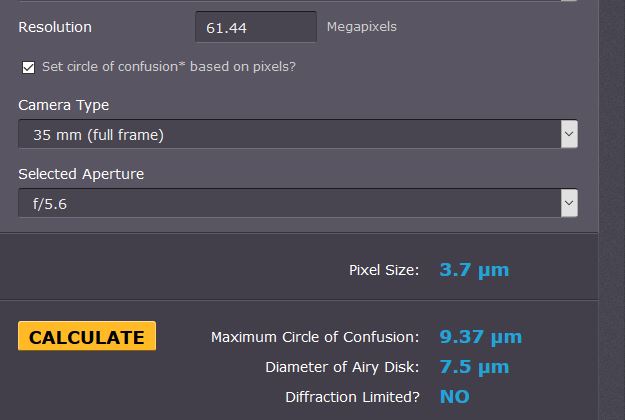Click the Resolution input field showing 61.44
This screenshot has width=625, height=420.
point(255,28)
